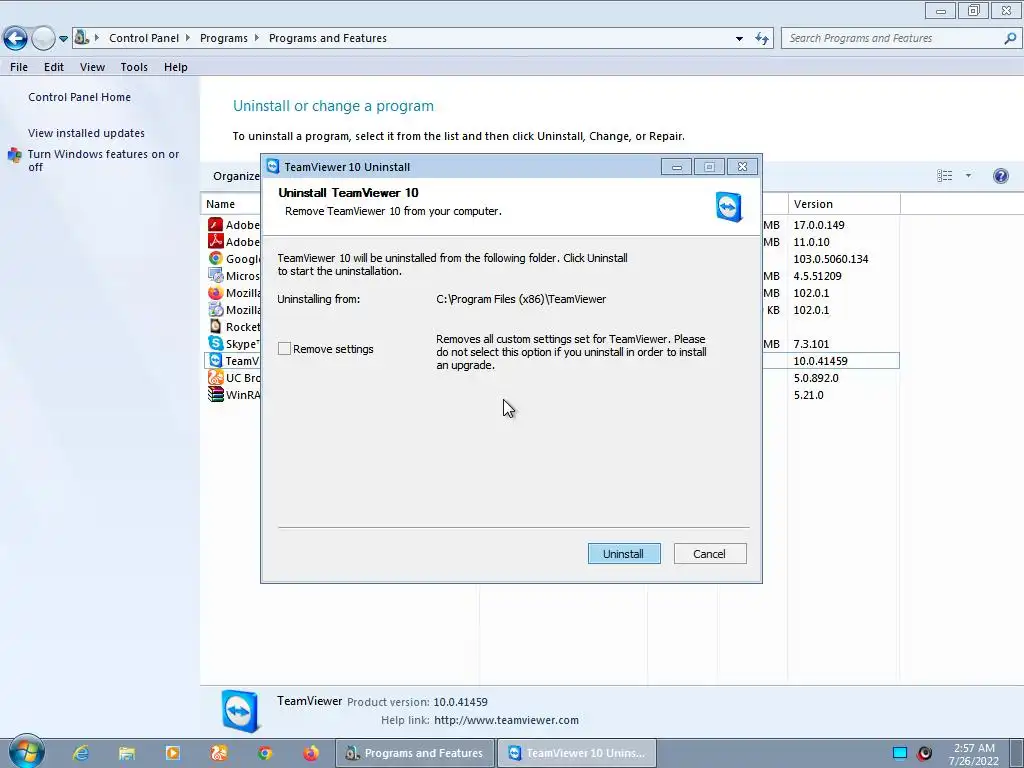Viewport: 1024px width, 768px height.
Task: Click version 5.21.0 cell
Action: point(808,394)
